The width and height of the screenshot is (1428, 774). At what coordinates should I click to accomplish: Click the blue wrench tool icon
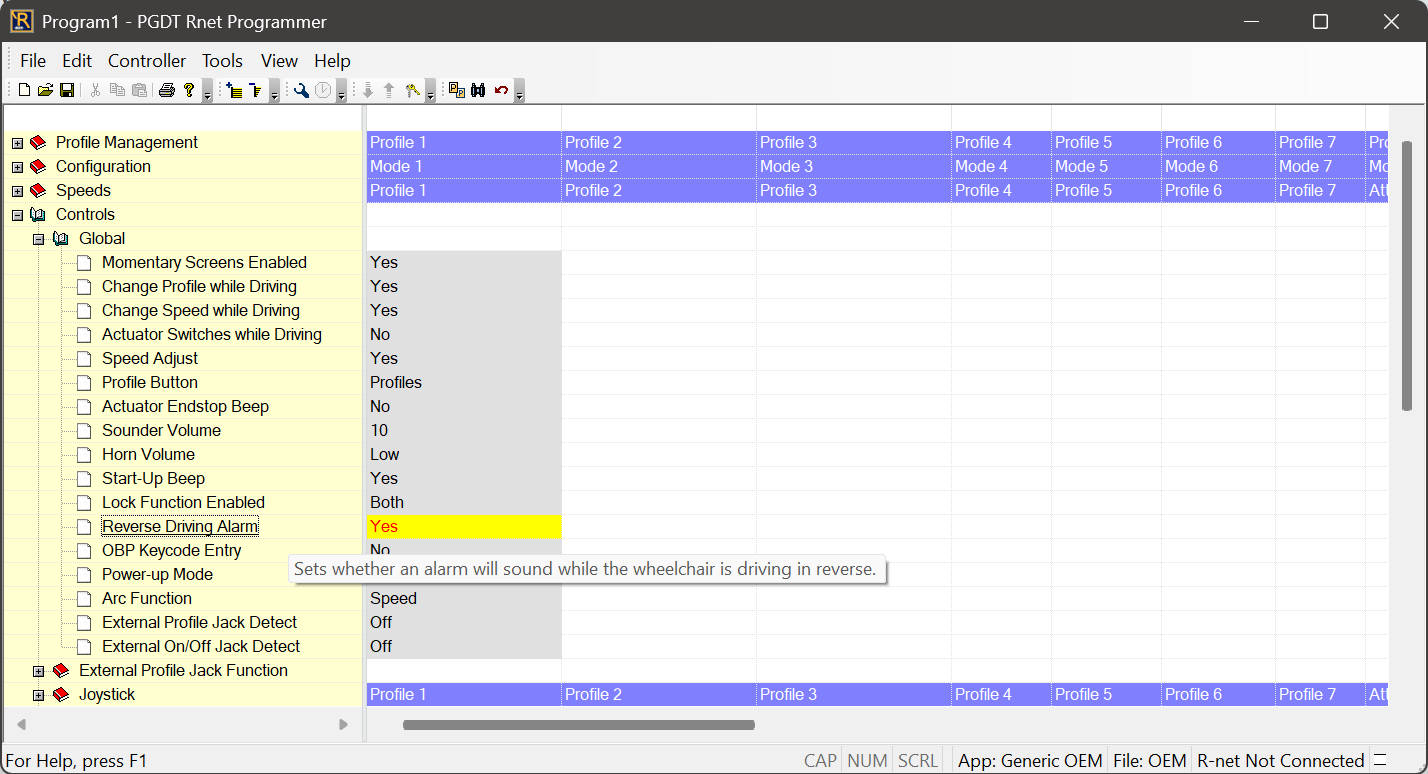300,90
